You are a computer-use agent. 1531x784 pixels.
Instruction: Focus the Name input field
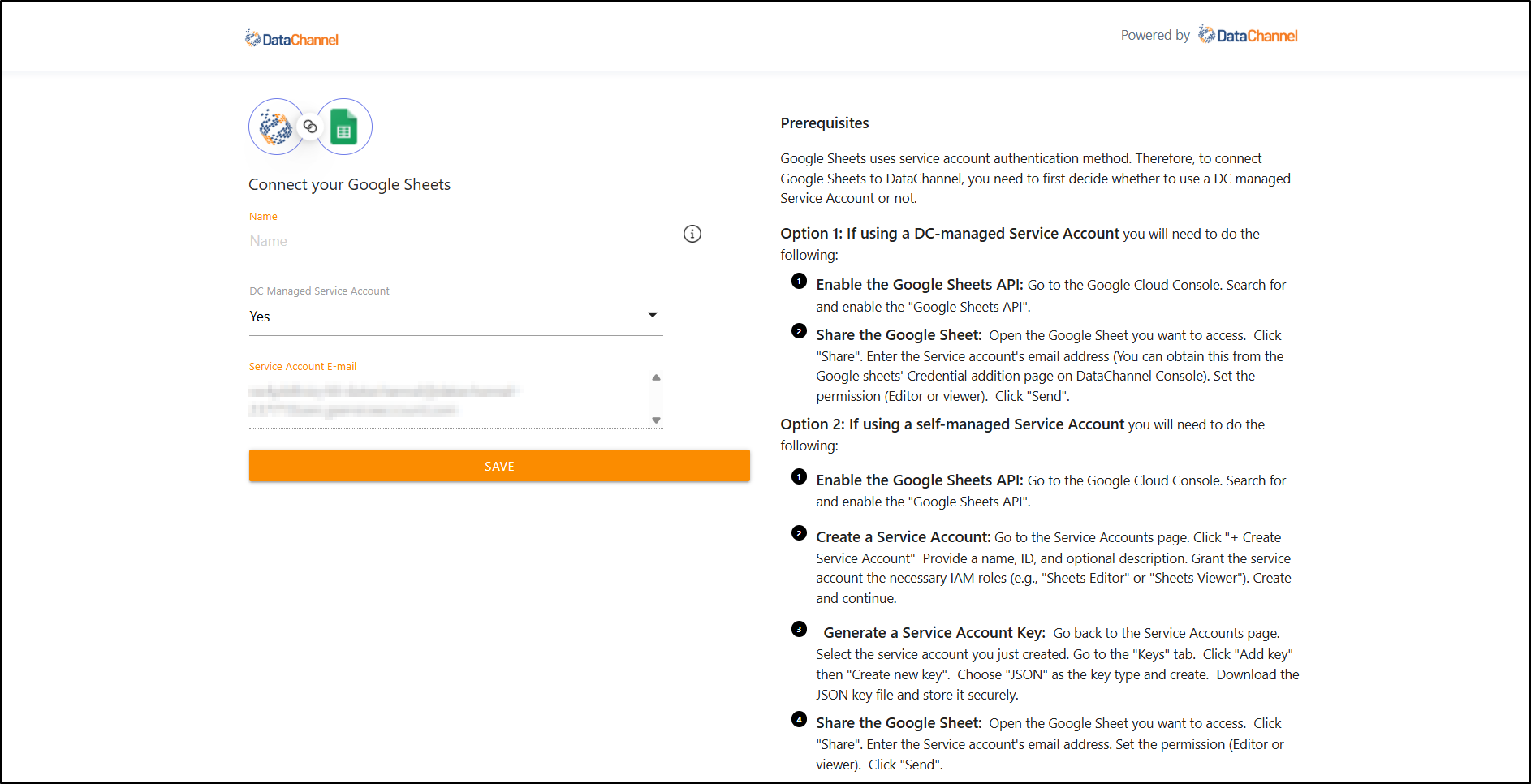(456, 241)
